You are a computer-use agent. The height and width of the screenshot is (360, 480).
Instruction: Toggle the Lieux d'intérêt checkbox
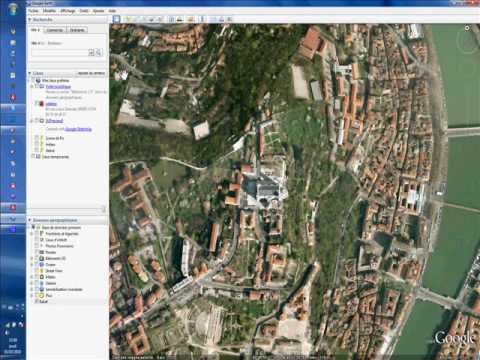pyautogui.click(x=37, y=240)
